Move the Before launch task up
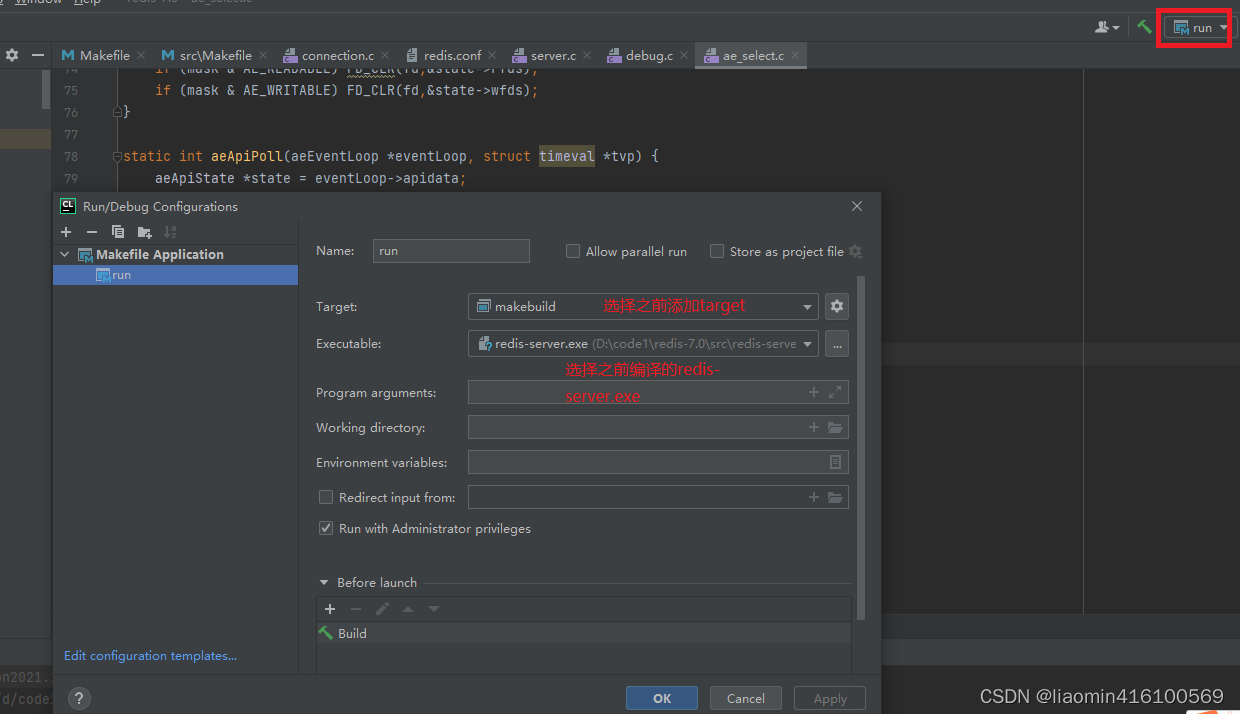 point(408,609)
